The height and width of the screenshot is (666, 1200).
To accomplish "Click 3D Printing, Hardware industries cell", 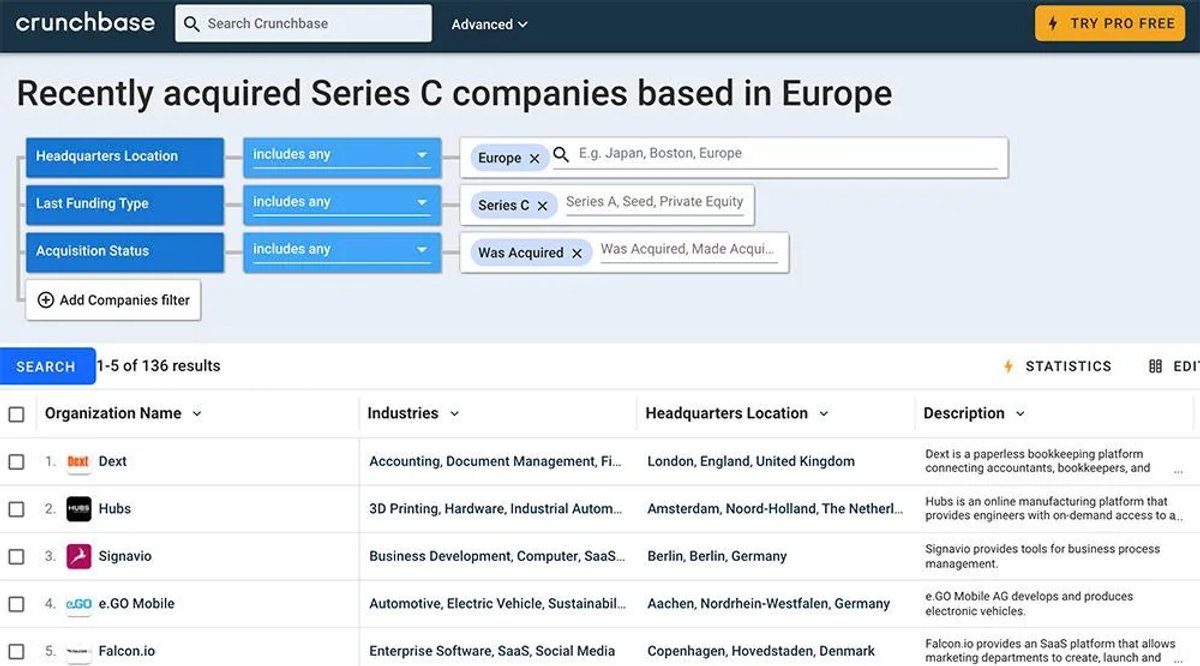I will pos(495,509).
